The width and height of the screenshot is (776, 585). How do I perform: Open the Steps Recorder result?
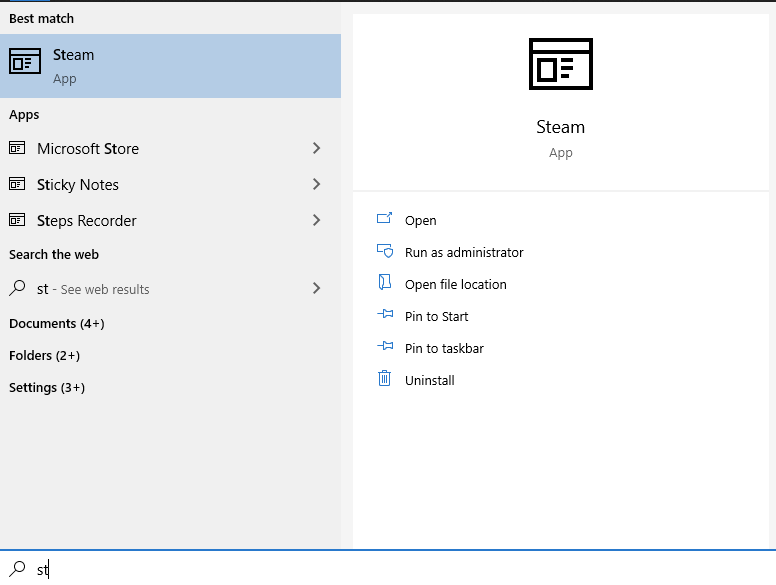[x=170, y=221]
